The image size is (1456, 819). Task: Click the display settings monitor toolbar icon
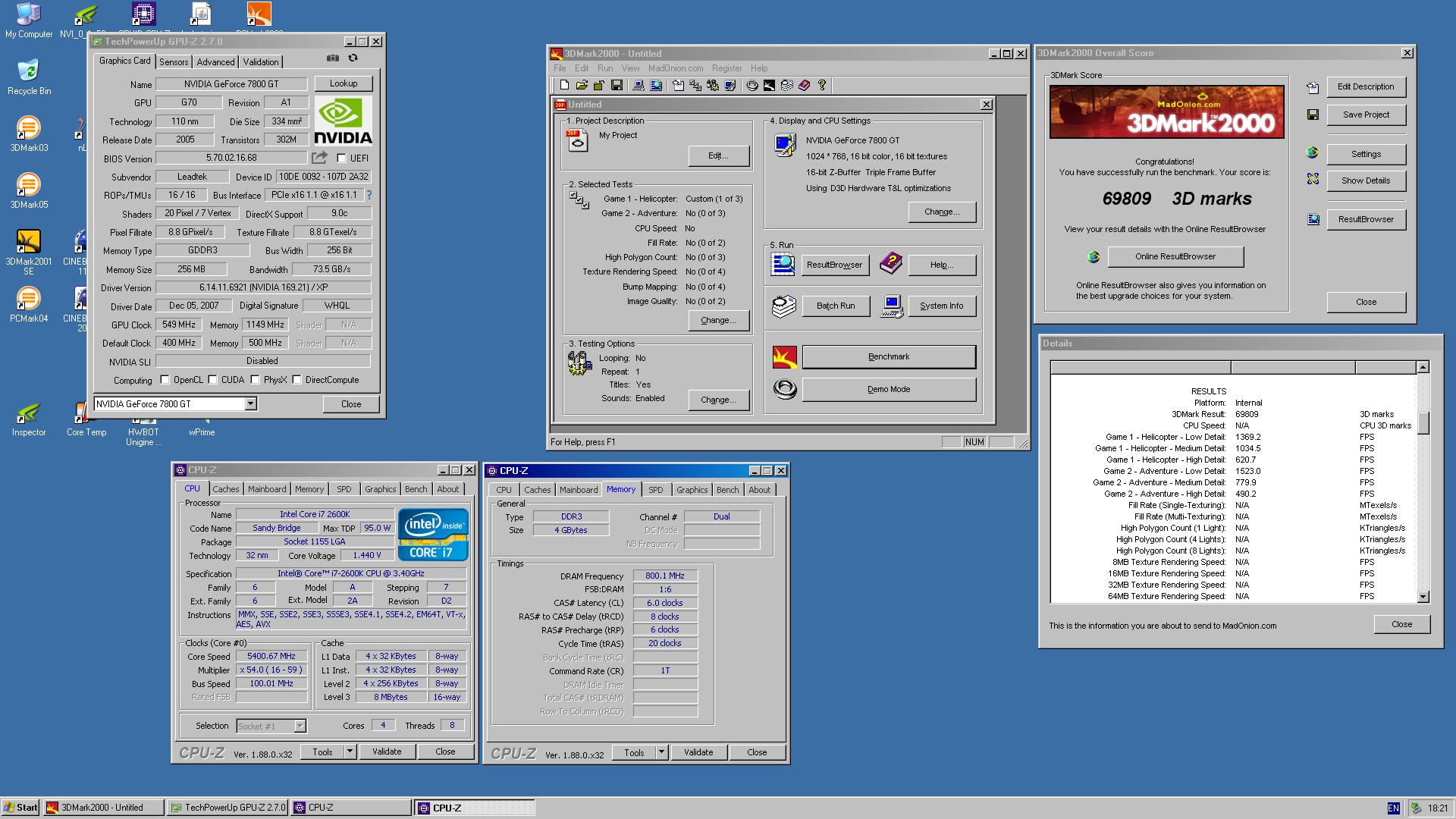730,86
